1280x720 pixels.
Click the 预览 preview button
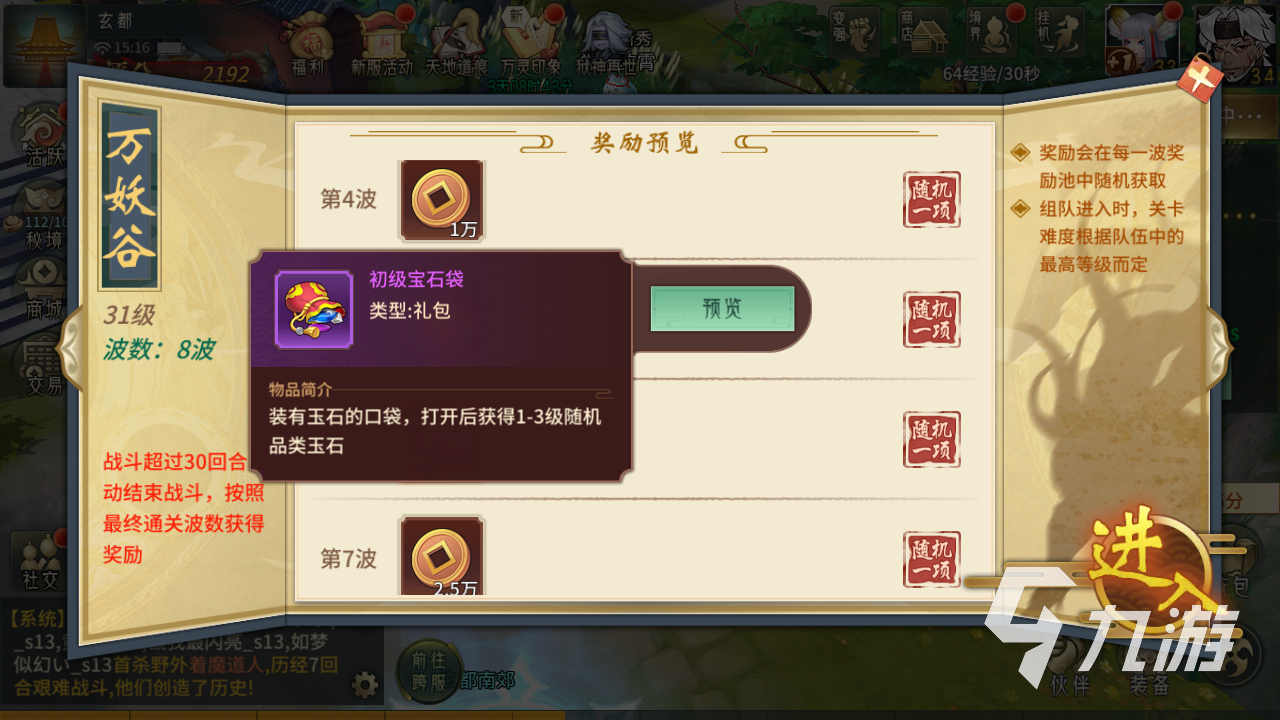[x=723, y=308]
